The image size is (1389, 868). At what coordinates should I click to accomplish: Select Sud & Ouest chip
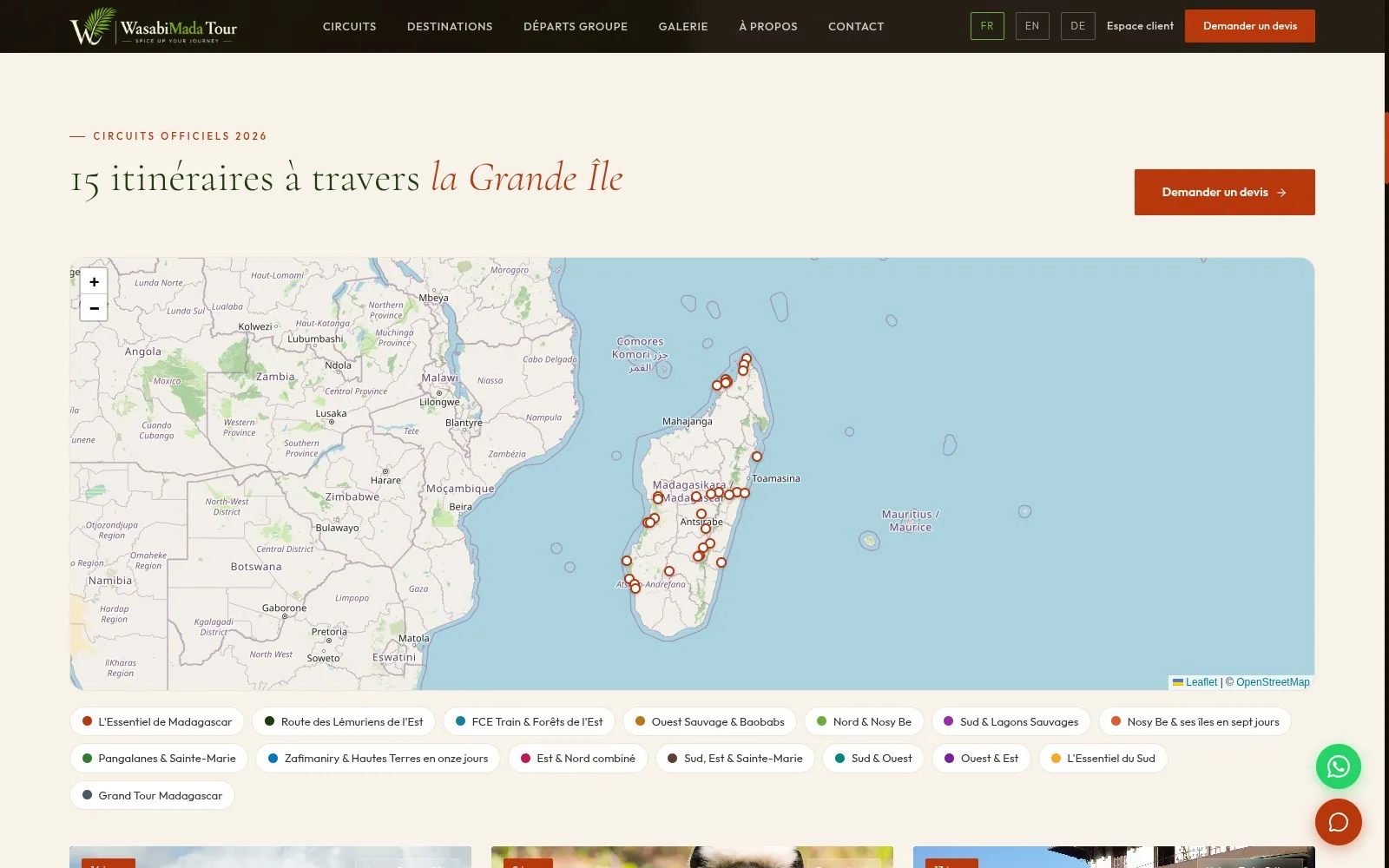(873, 758)
